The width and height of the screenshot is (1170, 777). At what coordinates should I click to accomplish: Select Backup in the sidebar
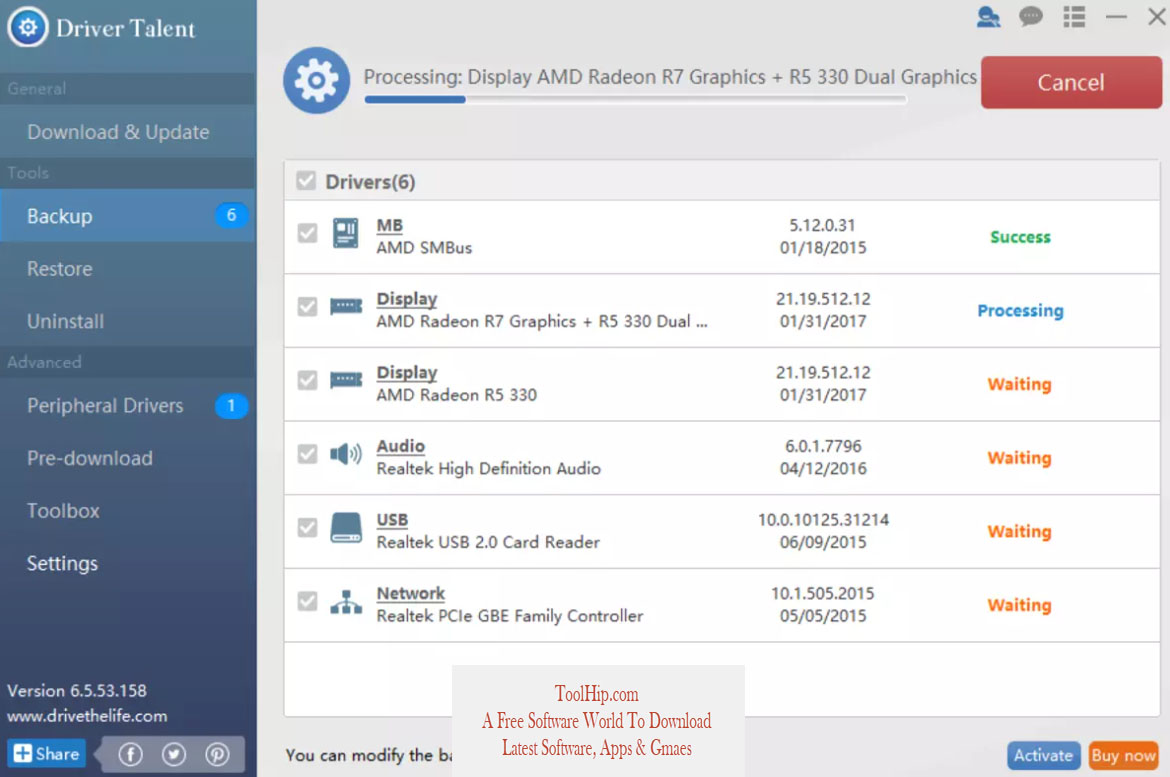click(x=128, y=216)
